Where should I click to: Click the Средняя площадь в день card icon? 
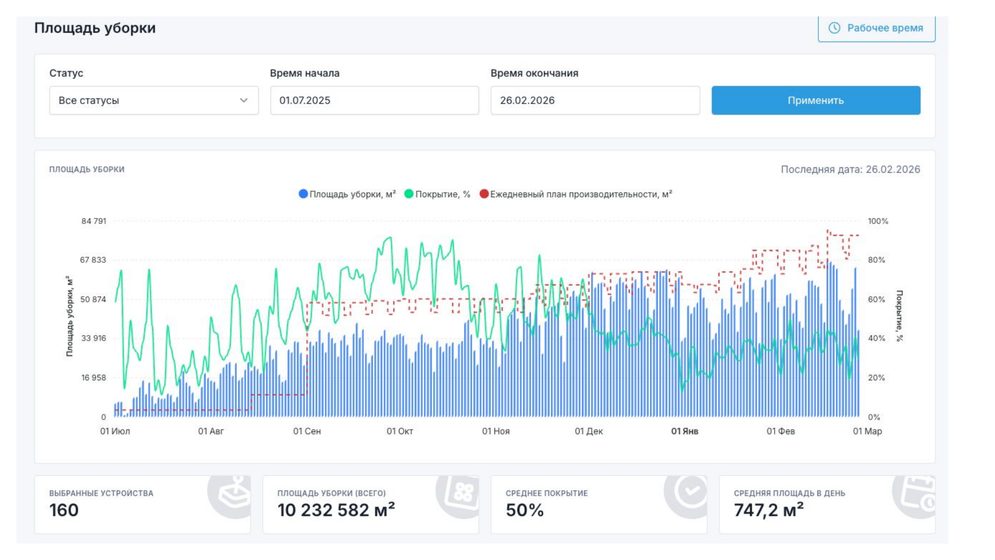pos(914,496)
